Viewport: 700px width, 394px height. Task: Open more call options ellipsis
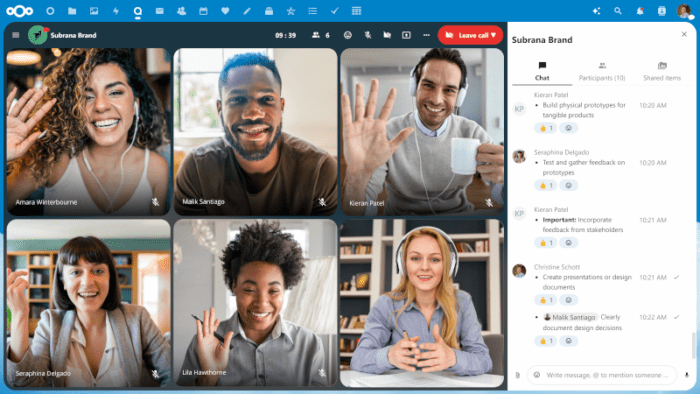[426, 35]
